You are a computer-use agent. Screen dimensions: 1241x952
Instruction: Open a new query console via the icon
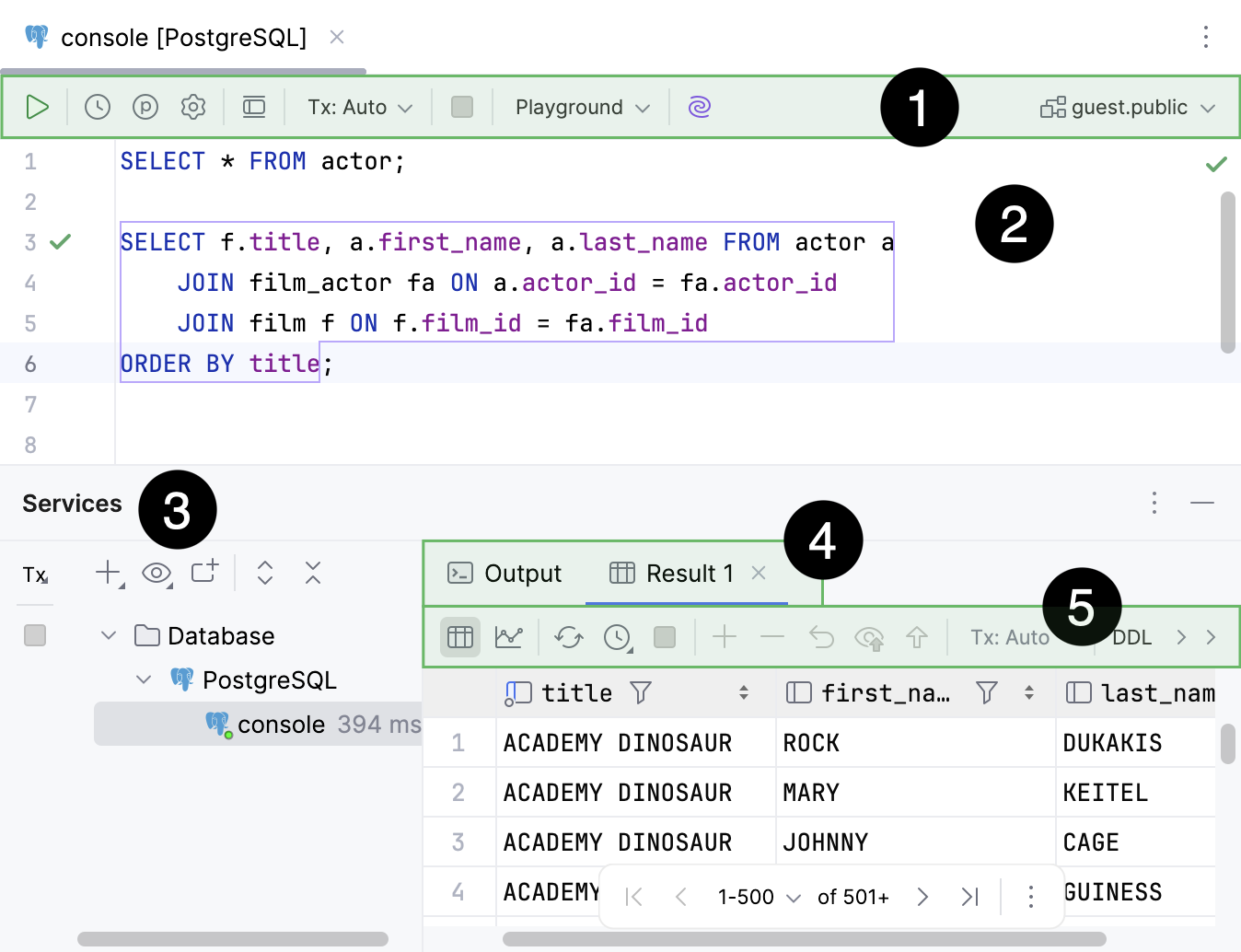pyautogui.click(x=203, y=573)
